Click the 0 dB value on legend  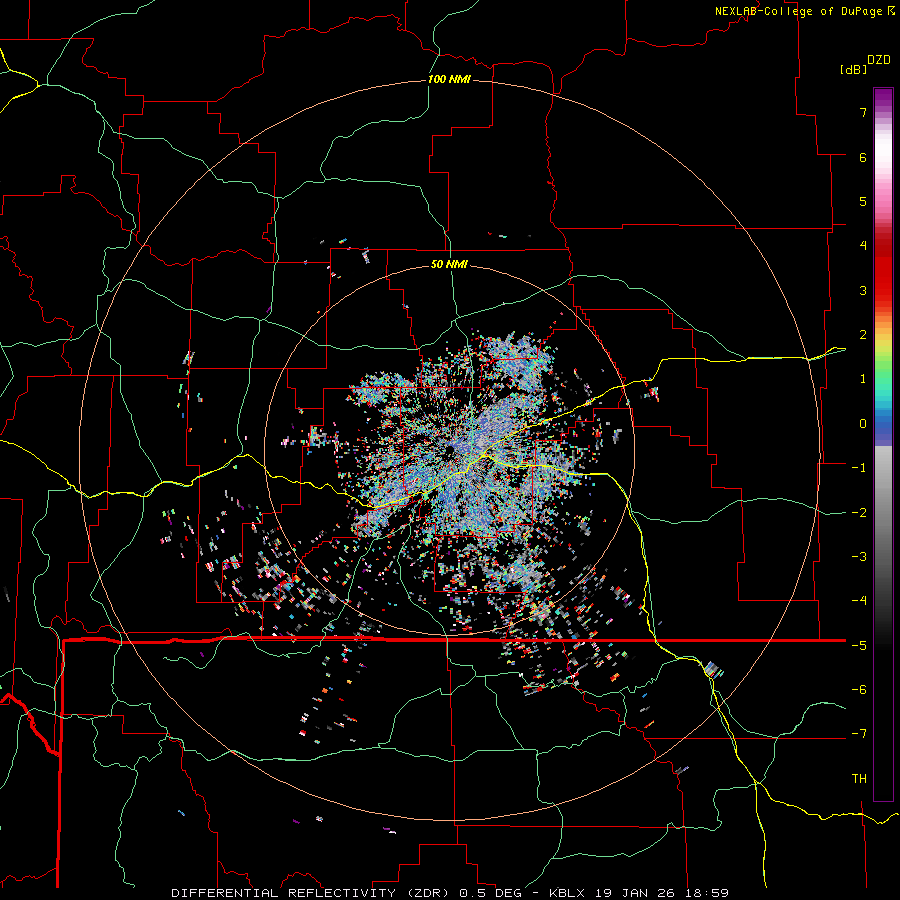[x=863, y=424]
